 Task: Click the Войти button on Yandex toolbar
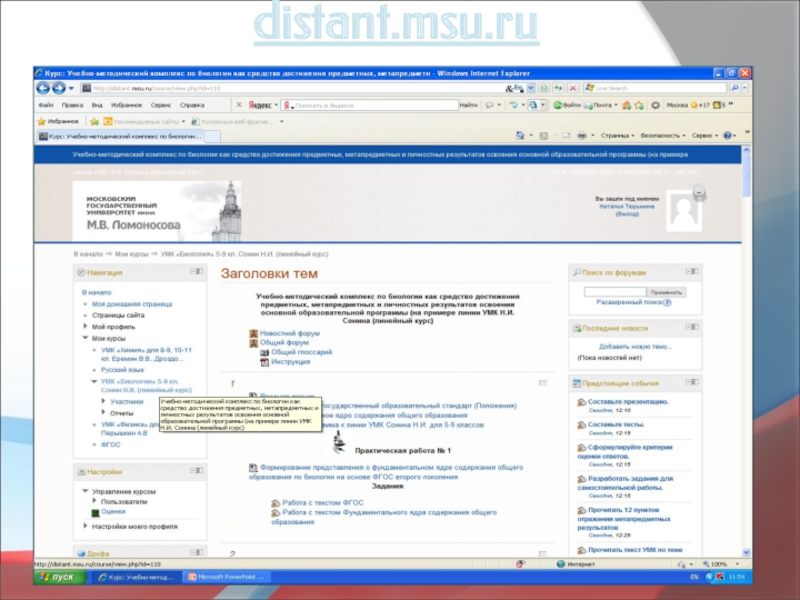[567, 105]
